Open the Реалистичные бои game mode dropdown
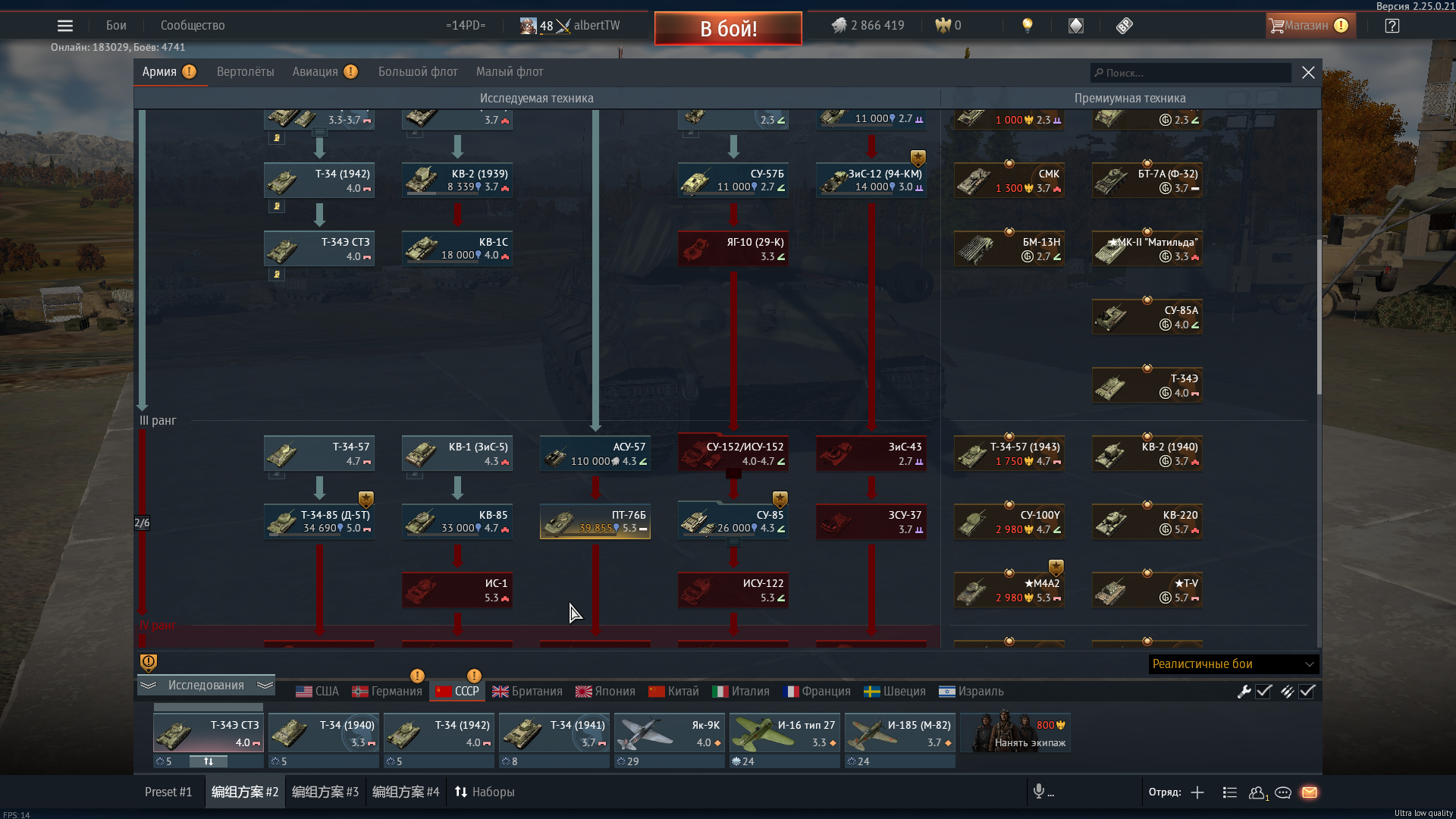Image resolution: width=1456 pixels, height=819 pixels. [1233, 664]
